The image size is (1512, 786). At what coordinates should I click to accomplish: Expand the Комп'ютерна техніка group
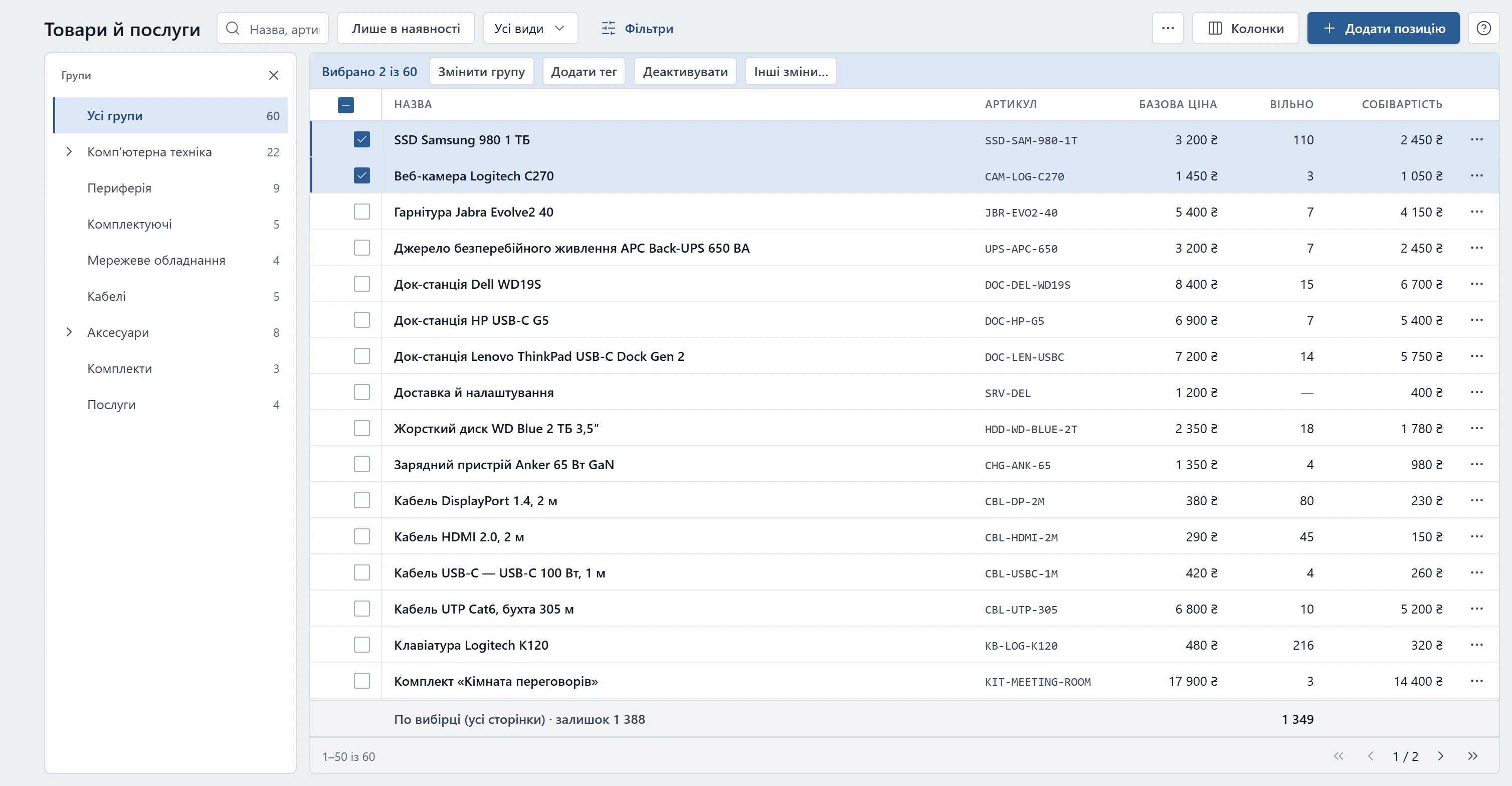click(69, 152)
